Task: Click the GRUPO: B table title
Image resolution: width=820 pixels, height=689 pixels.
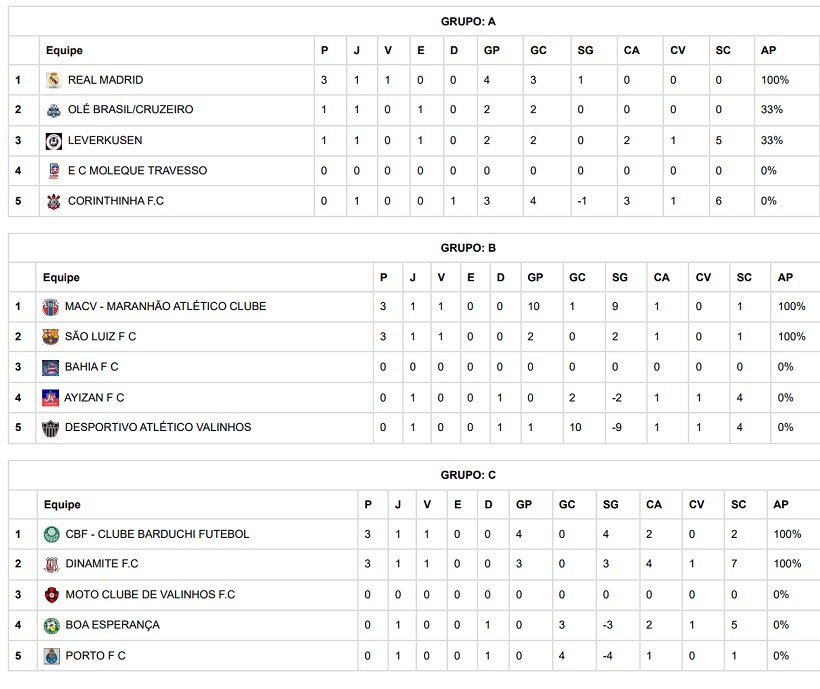Action: click(x=468, y=248)
